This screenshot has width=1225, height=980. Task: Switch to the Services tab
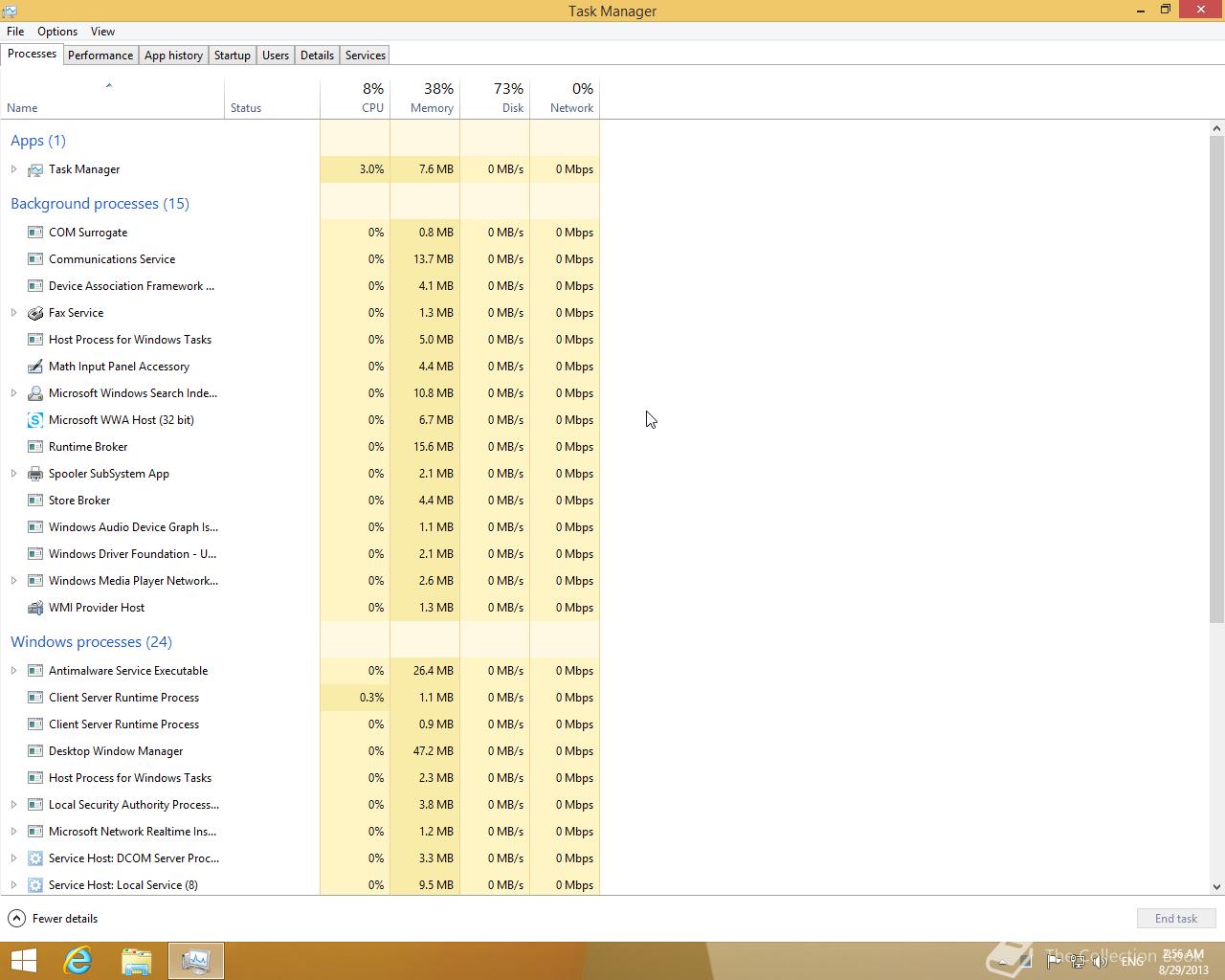click(x=366, y=56)
